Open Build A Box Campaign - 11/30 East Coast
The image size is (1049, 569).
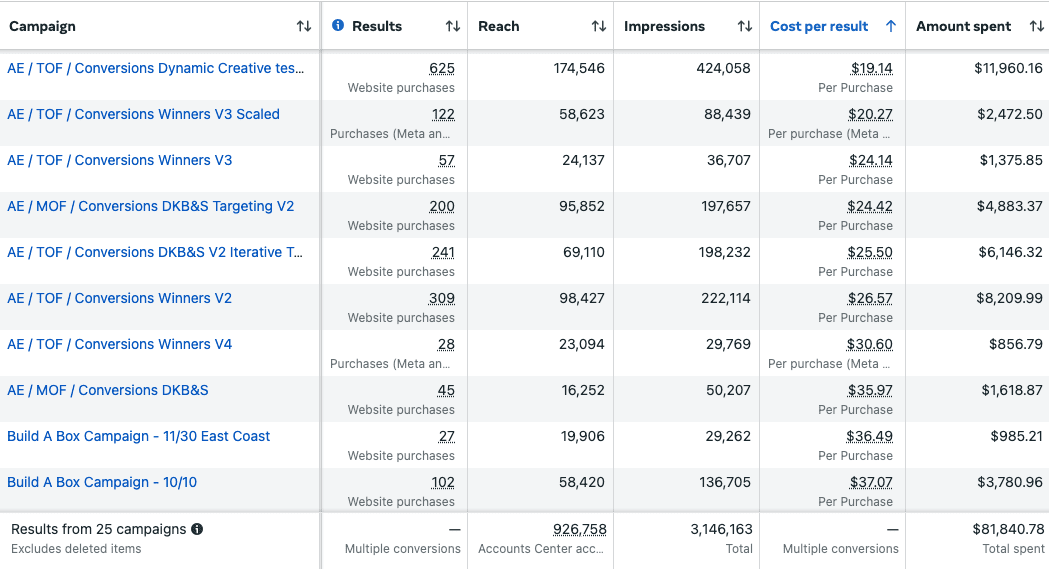(x=138, y=437)
